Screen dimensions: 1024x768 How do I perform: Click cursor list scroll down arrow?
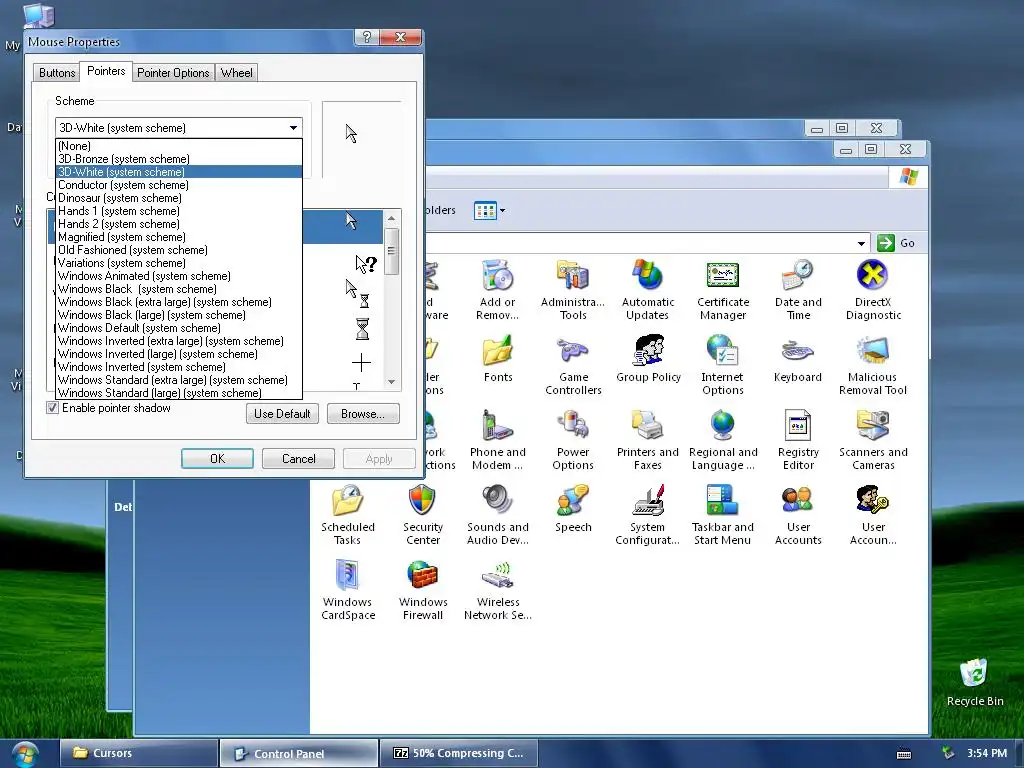[x=391, y=382]
